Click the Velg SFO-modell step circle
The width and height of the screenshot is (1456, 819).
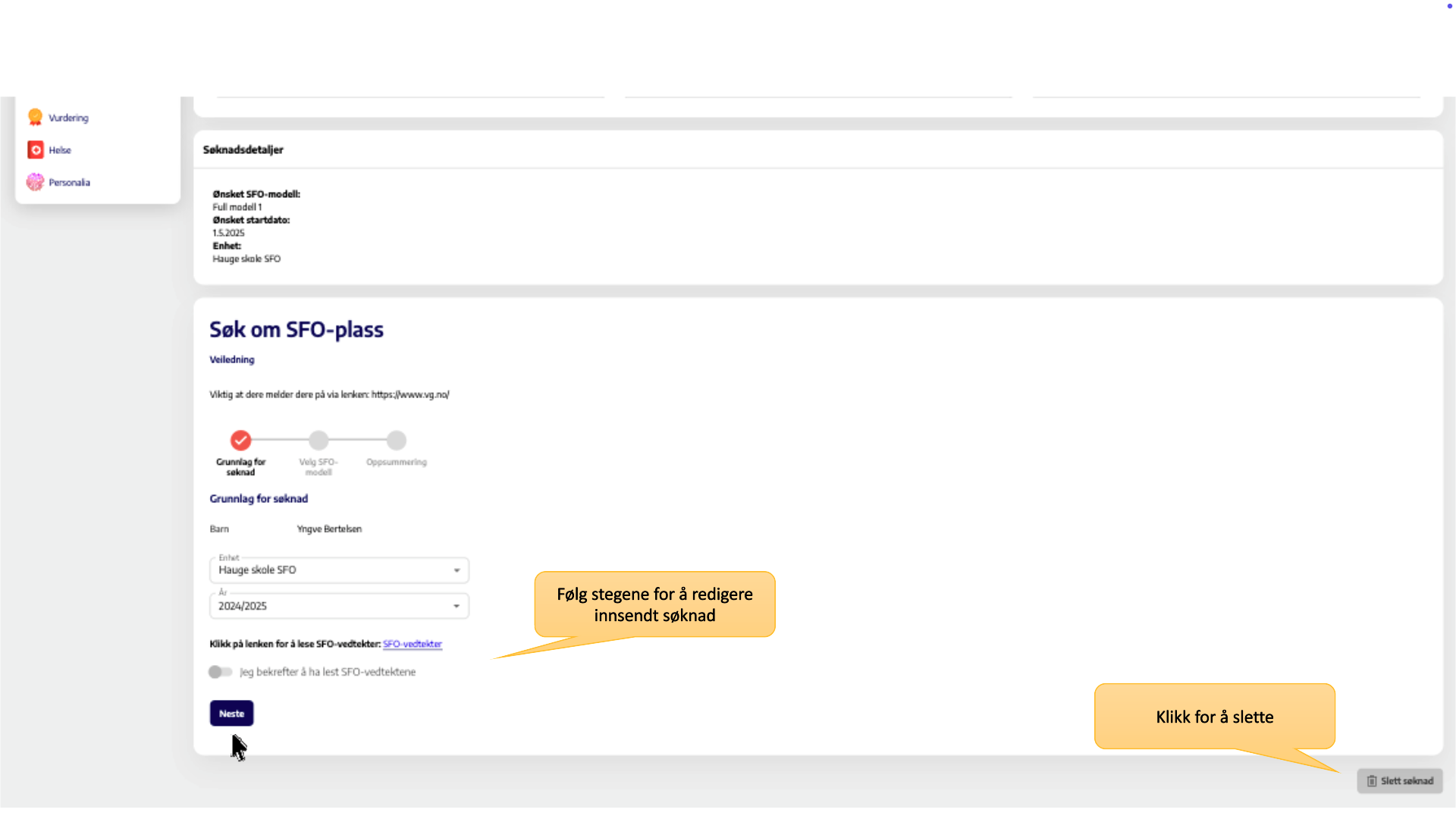tap(318, 441)
